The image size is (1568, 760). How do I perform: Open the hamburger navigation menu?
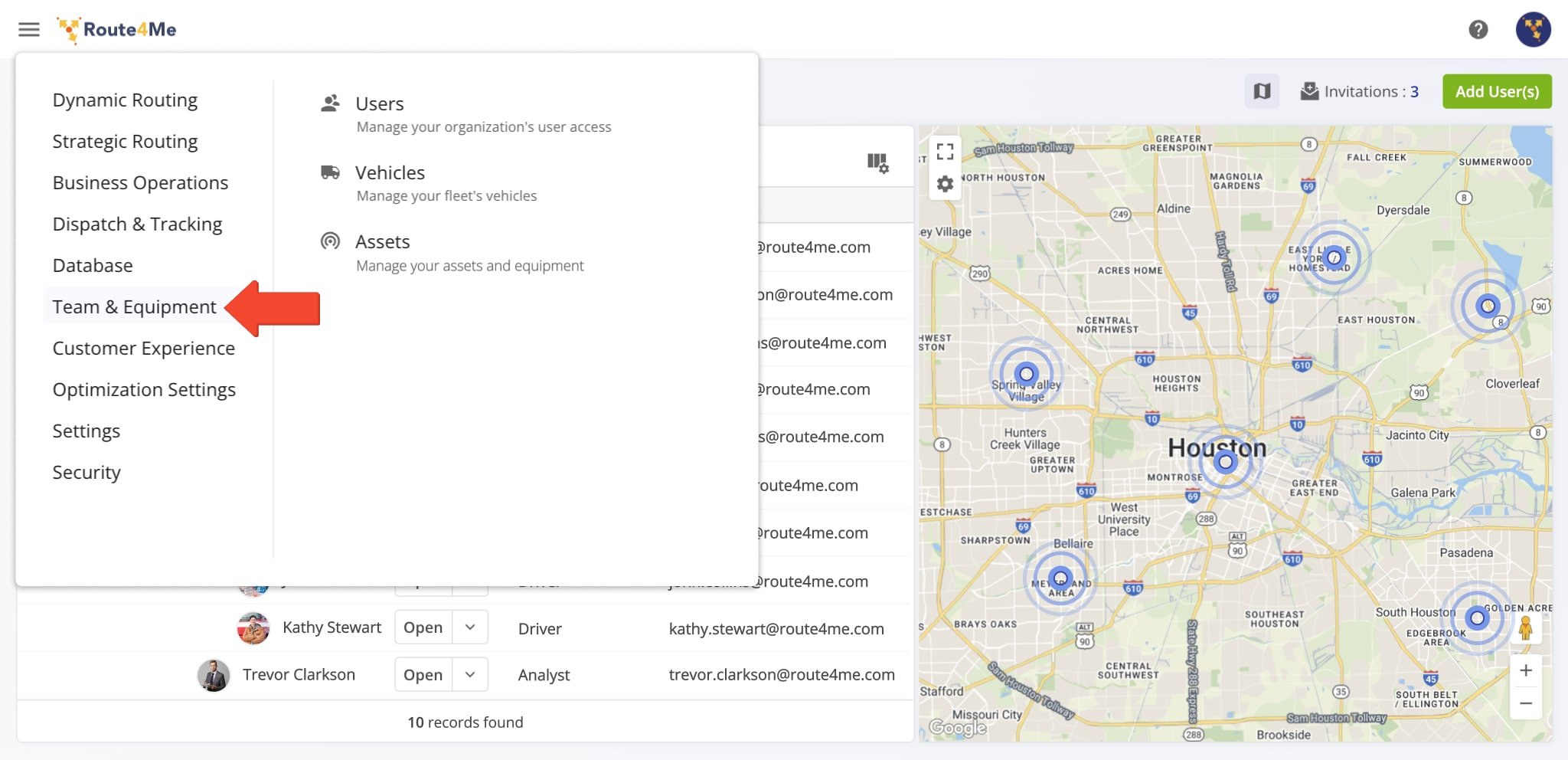pyautogui.click(x=28, y=29)
